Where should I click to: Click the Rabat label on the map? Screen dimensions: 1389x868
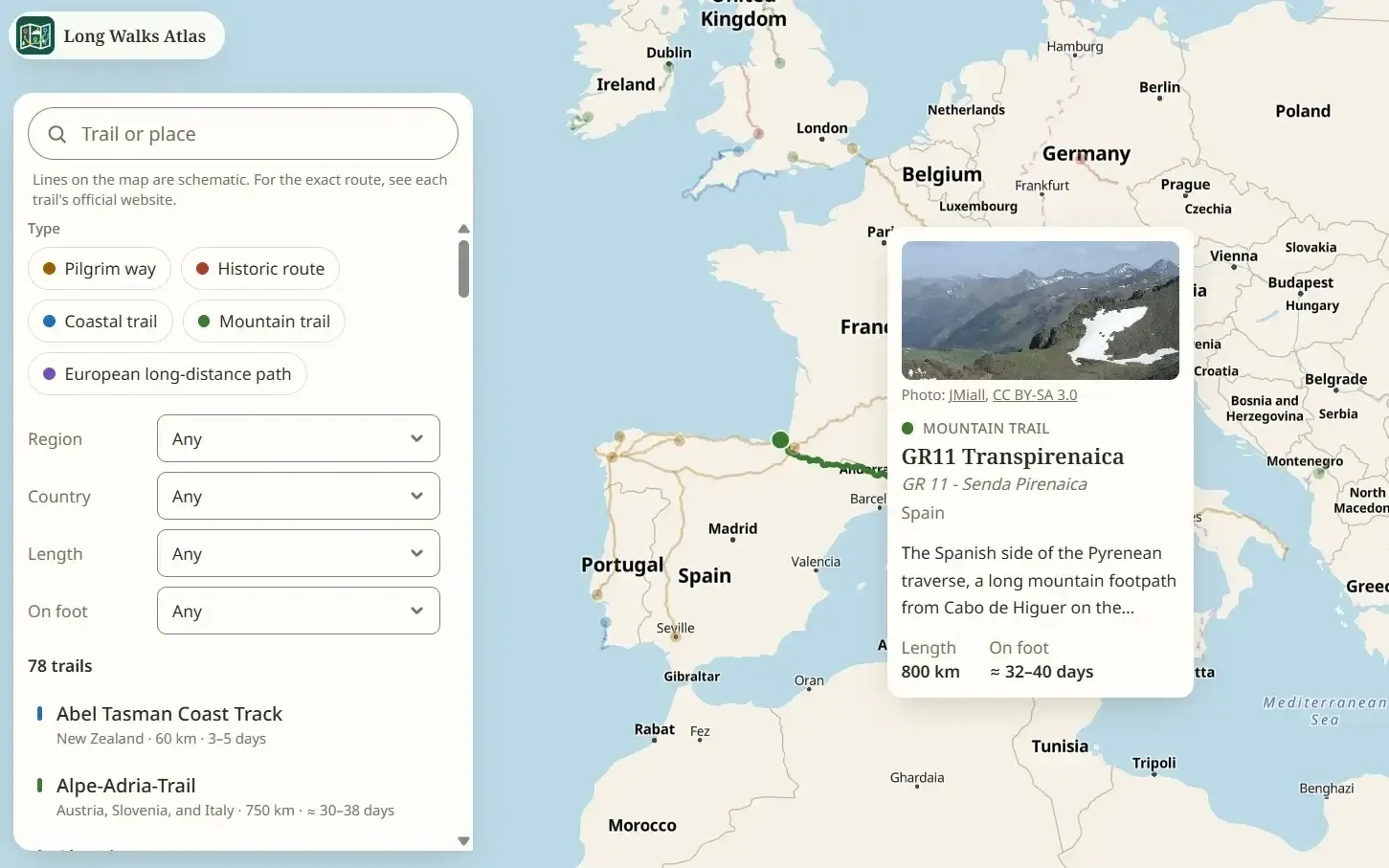click(655, 729)
